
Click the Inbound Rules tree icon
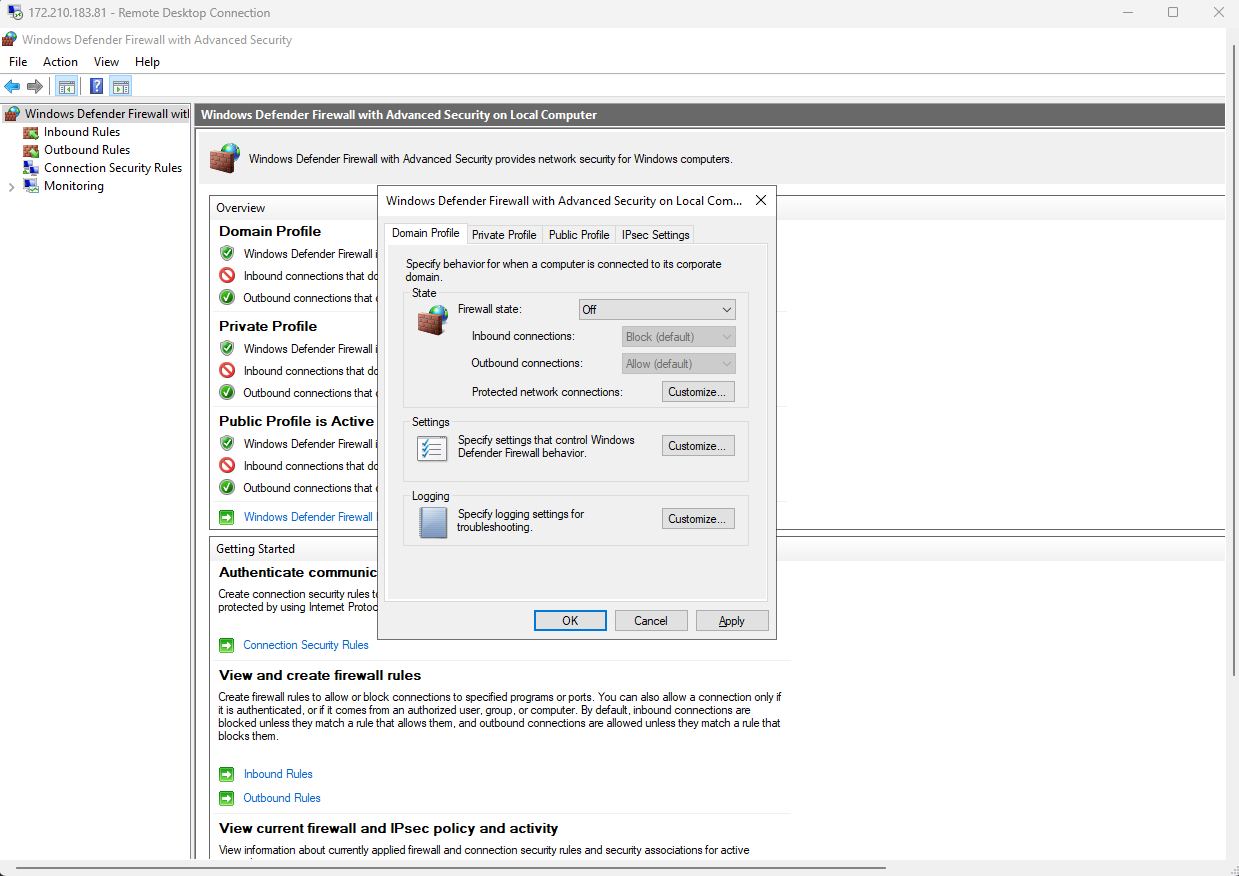pos(31,132)
